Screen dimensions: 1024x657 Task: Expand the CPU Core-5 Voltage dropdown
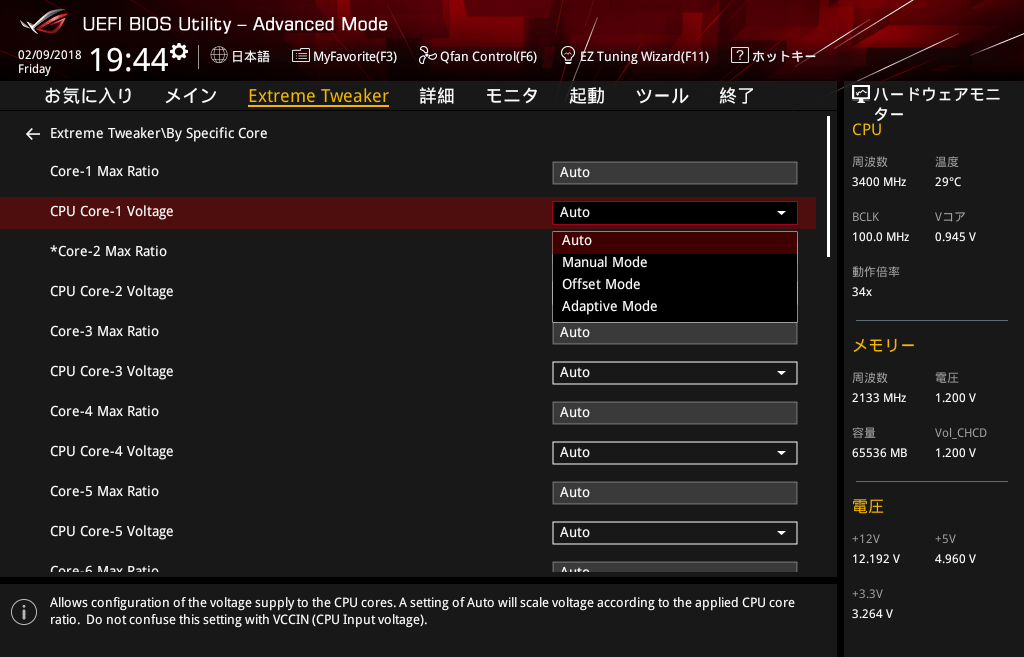675,532
